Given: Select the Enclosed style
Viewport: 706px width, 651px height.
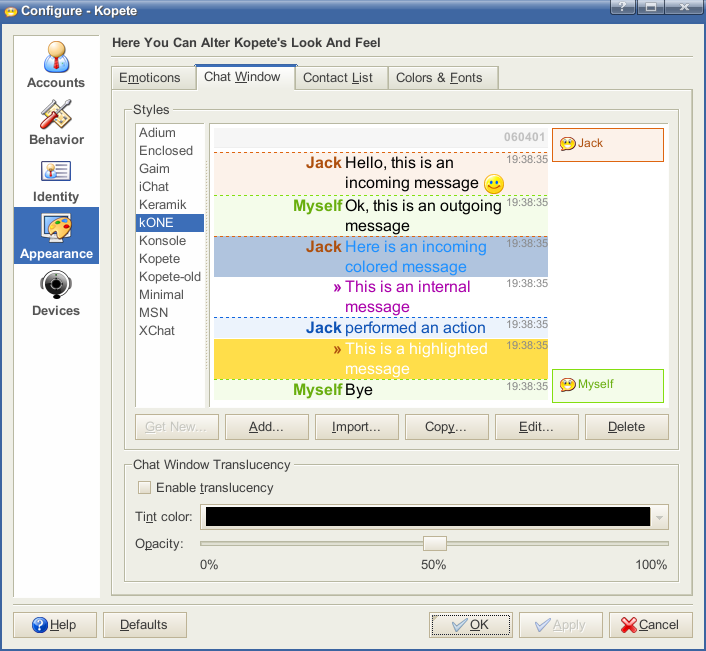Looking at the screenshot, I should (170, 151).
